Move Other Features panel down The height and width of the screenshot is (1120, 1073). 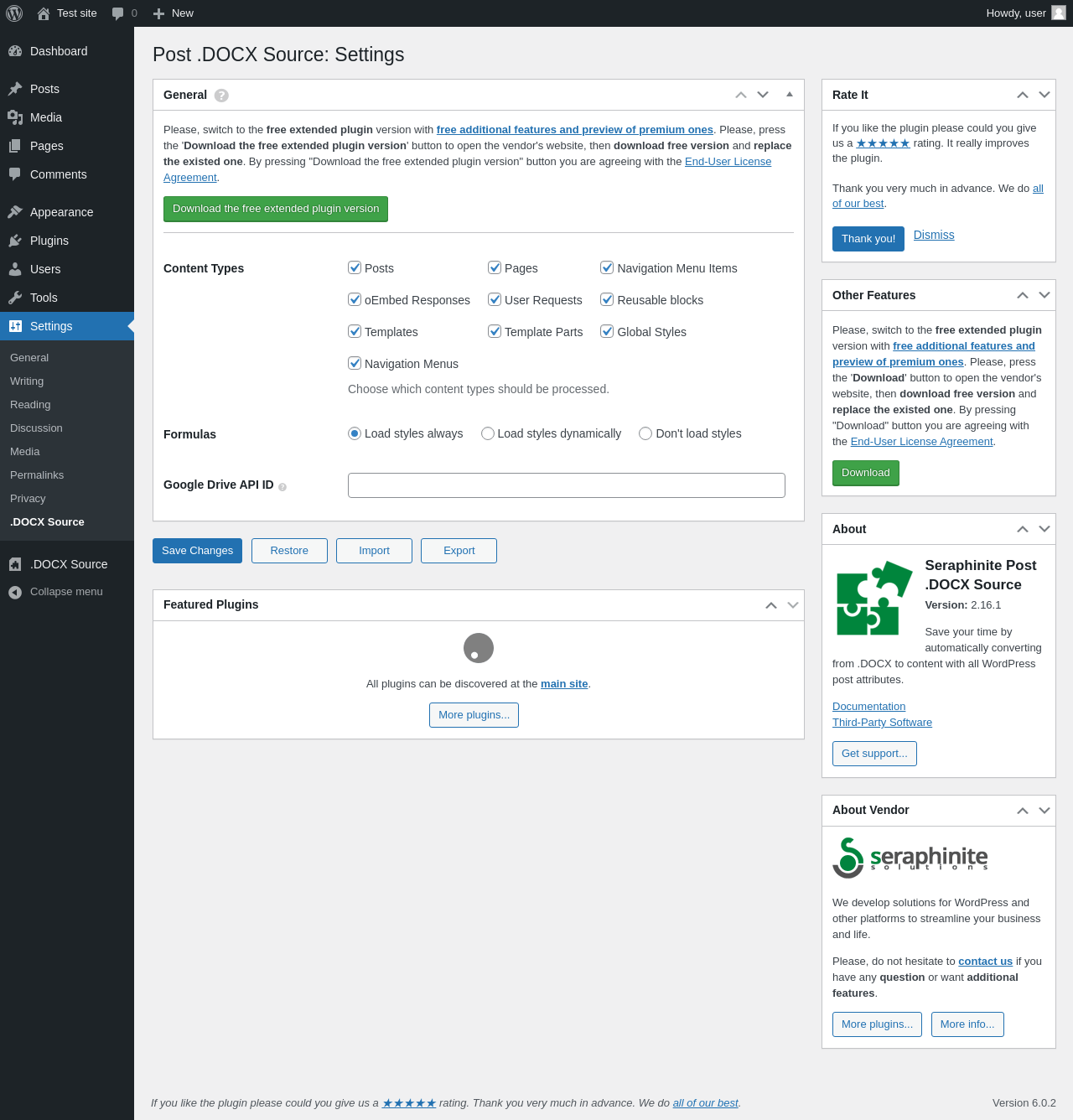point(1044,295)
